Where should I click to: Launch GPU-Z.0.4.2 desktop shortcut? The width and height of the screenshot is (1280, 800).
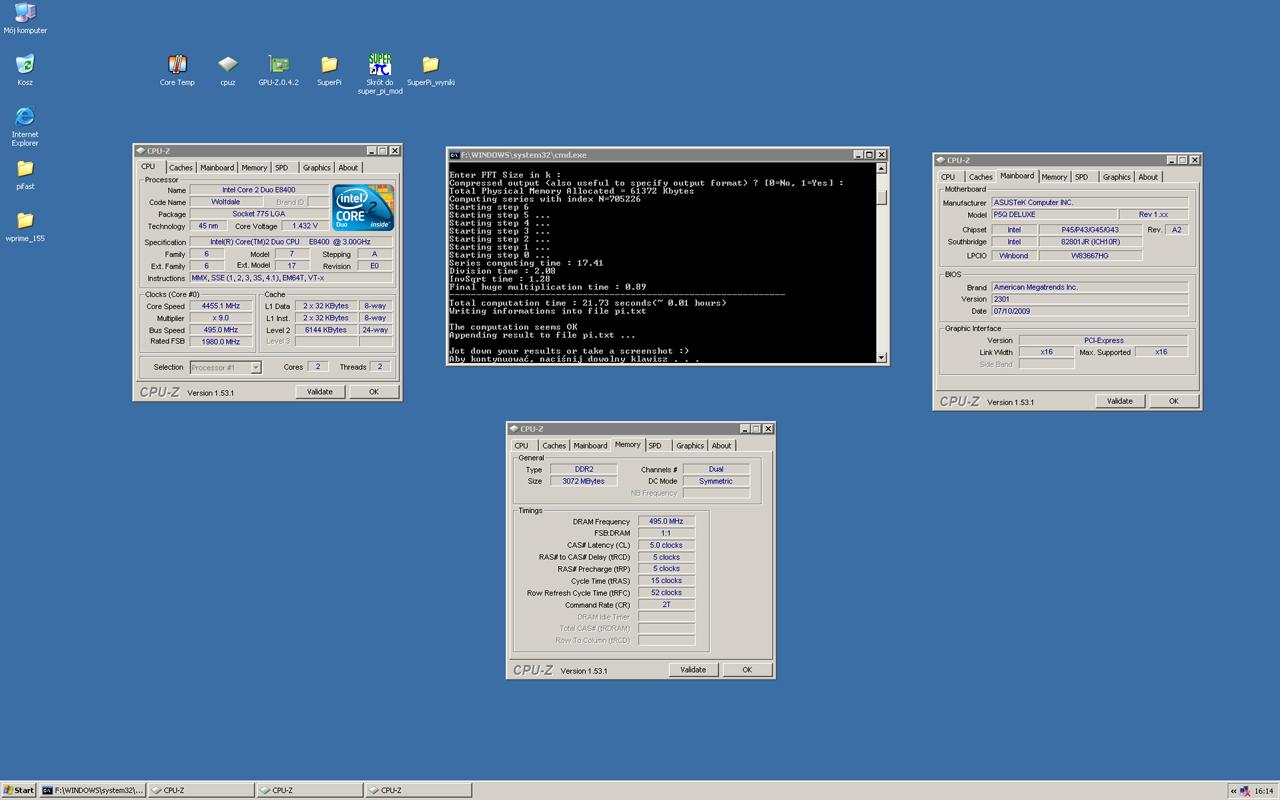tap(279, 70)
